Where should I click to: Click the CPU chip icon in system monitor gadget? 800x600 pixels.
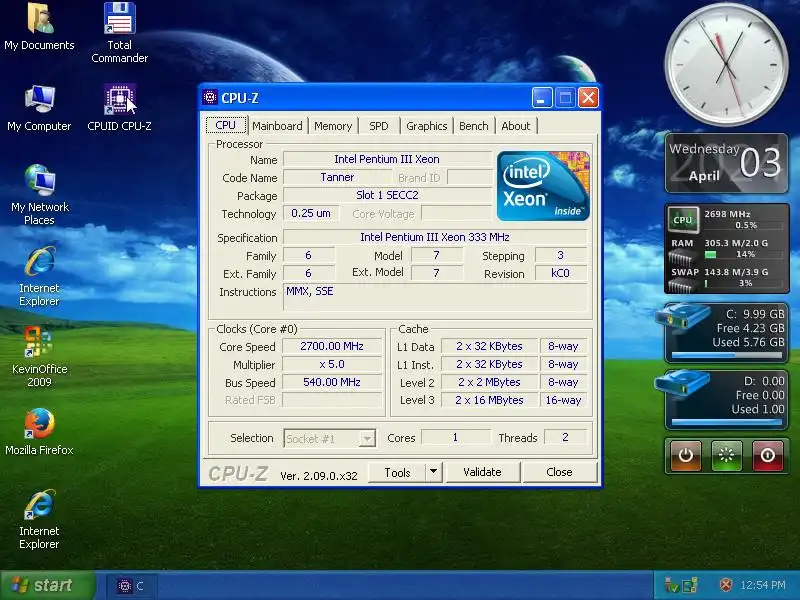(x=683, y=220)
